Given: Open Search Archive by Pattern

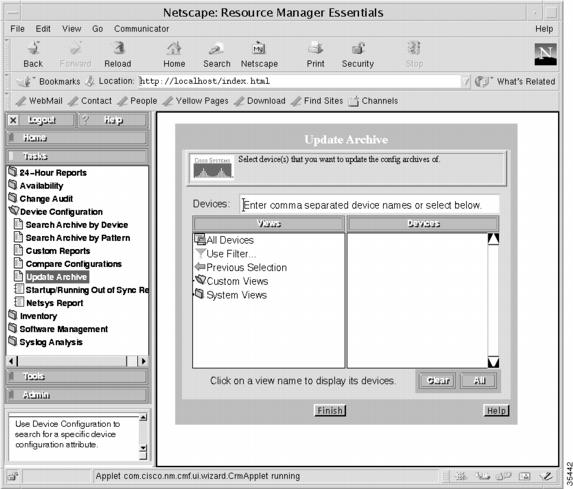Looking at the screenshot, I should 72,238.
